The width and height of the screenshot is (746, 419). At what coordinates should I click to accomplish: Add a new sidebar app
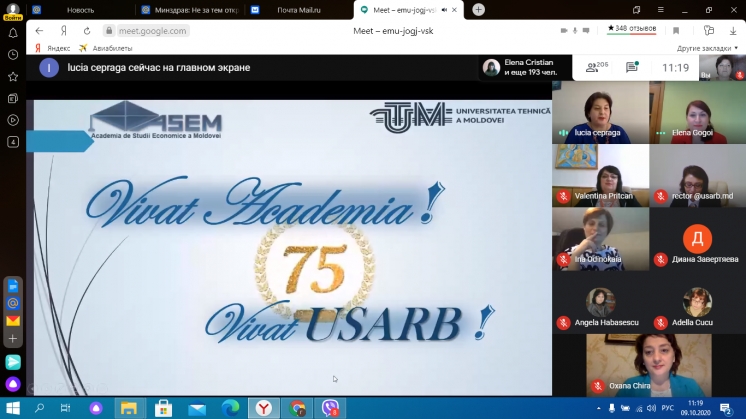coord(13,339)
